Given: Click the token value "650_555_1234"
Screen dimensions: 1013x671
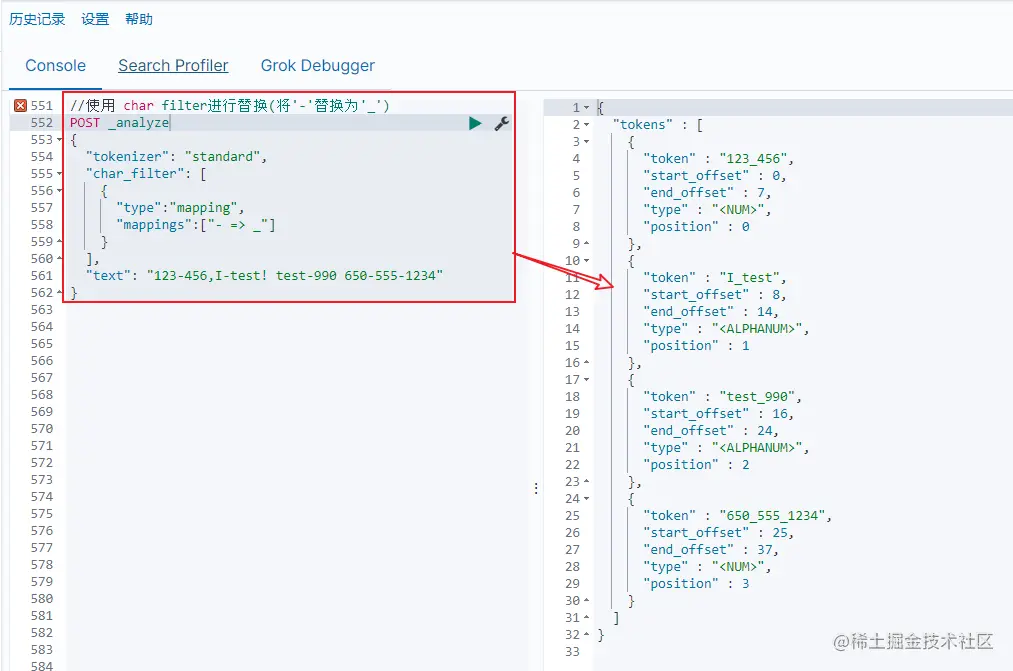Looking at the screenshot, I should [772, 515].
